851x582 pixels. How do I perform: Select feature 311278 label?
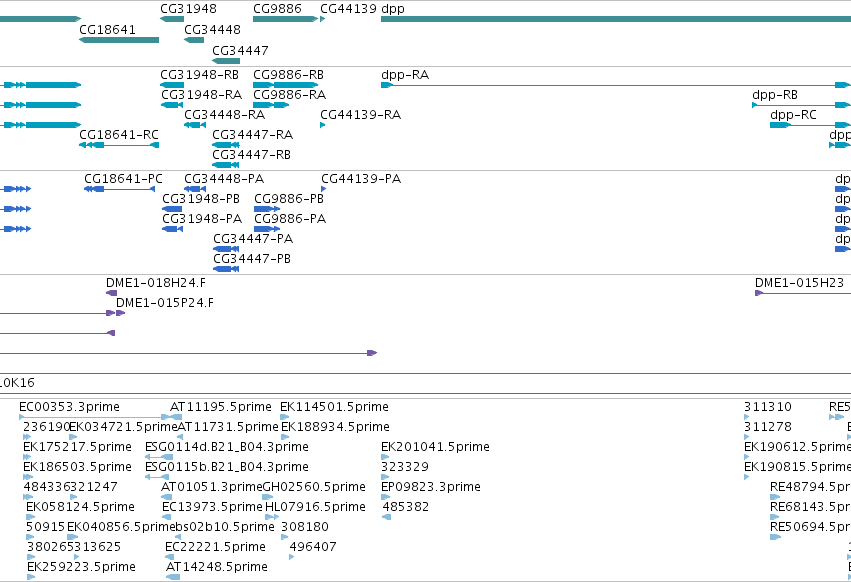click(768, 427)
